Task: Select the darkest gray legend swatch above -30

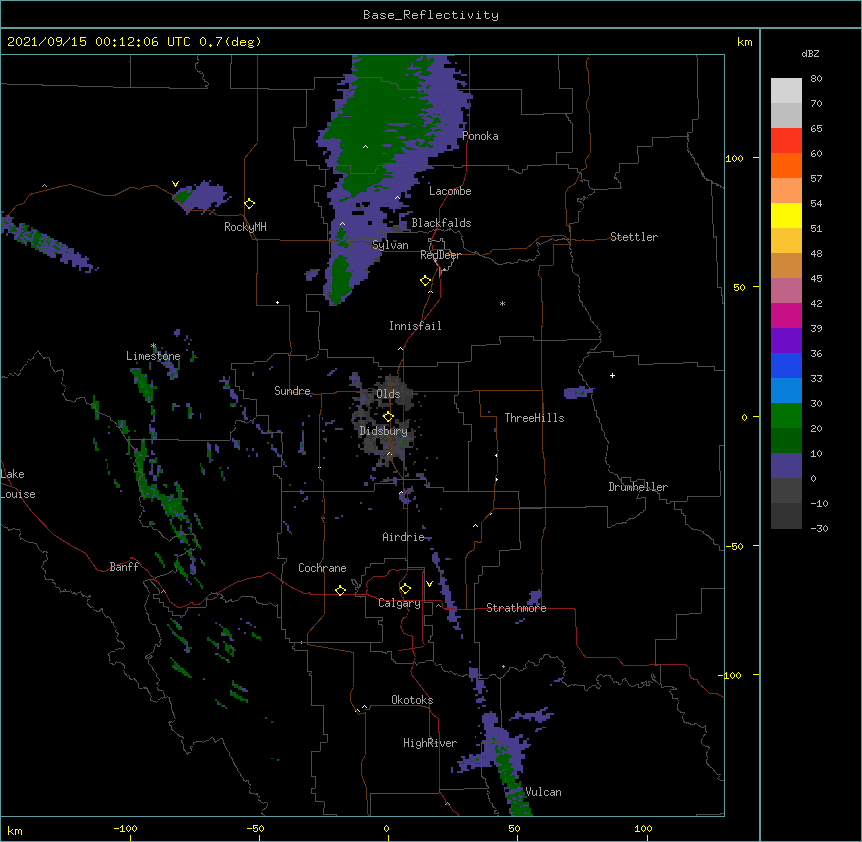Action: coord(786,516)
